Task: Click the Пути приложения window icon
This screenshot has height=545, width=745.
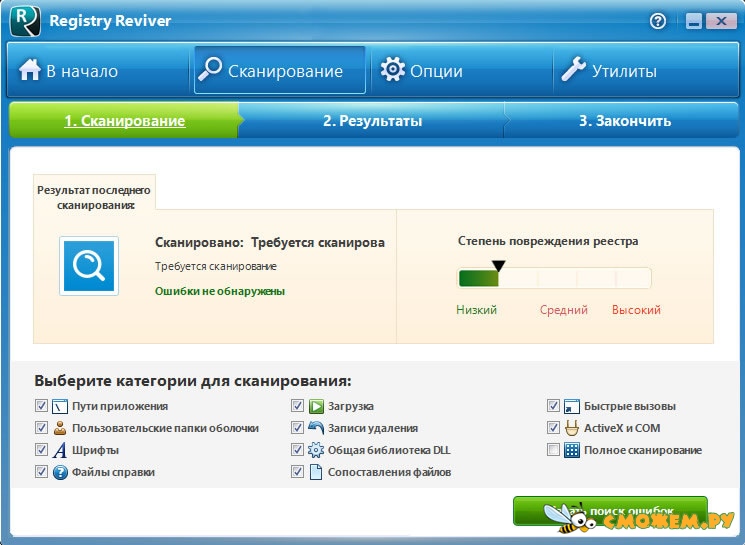Action: pyautogui.click(x=60, y=406)
